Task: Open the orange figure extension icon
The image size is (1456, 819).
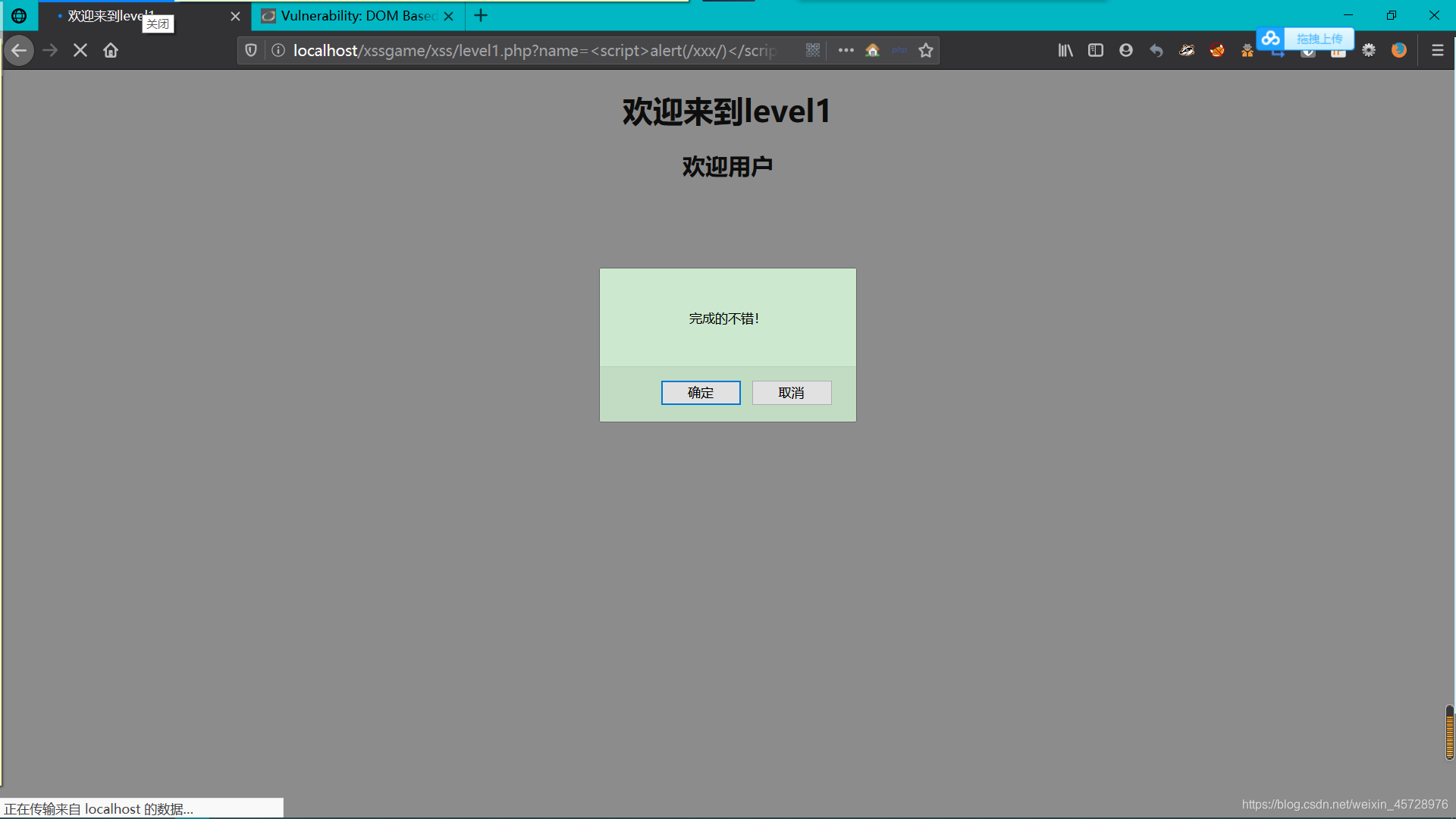Action: pyautogui.click(x=1247, y=51)
